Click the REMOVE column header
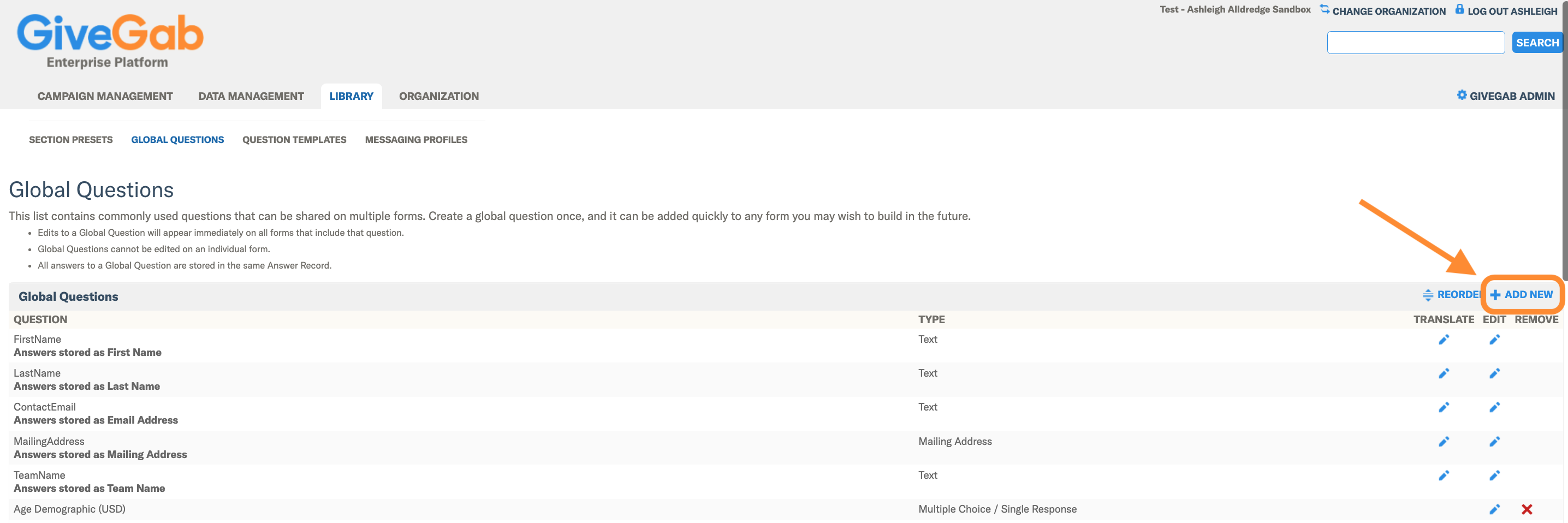This screenshot has height=523, width=1568. coord(1536,320)
